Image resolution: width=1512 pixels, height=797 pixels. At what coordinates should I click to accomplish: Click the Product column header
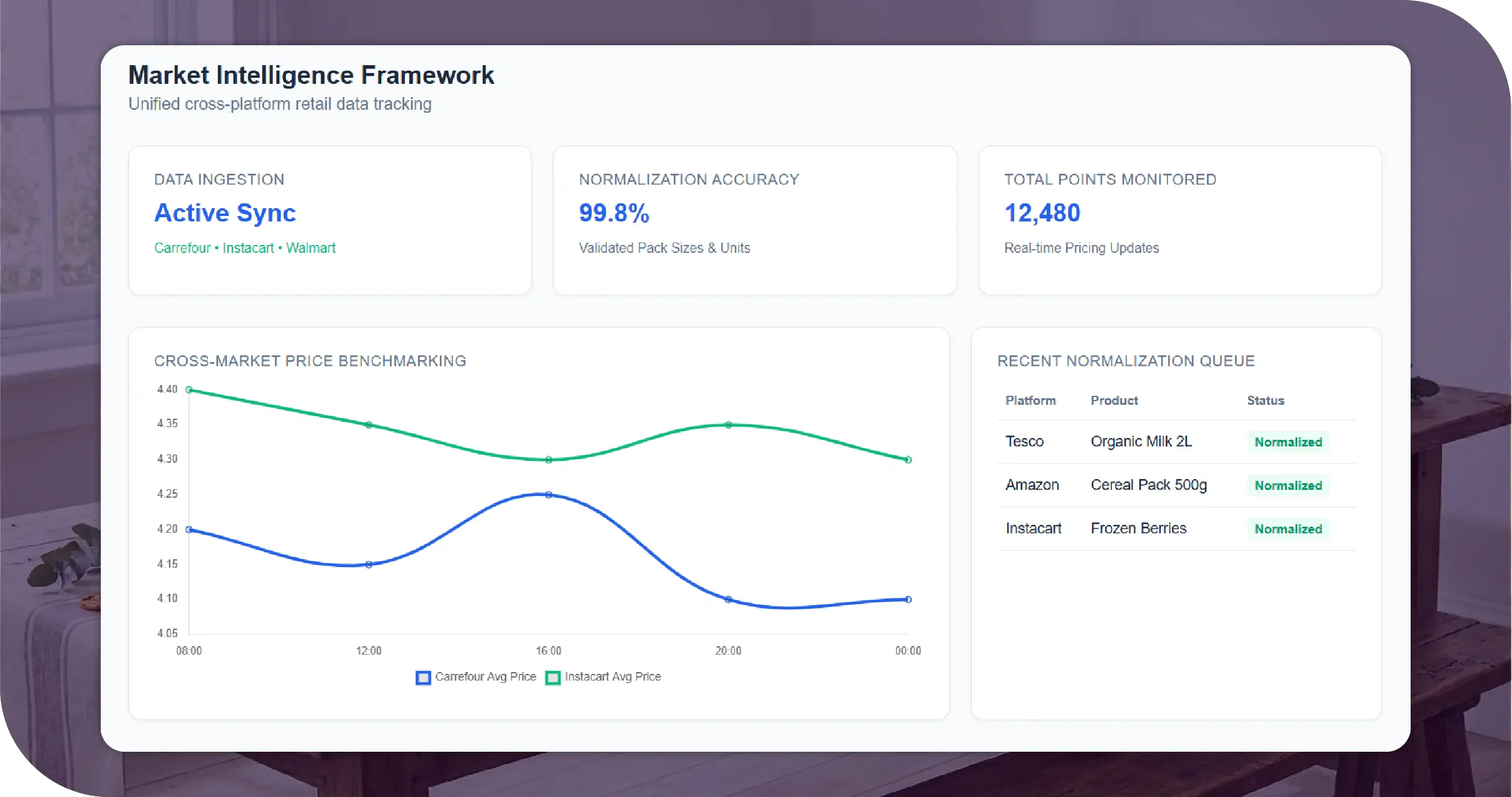point(1114,401)
